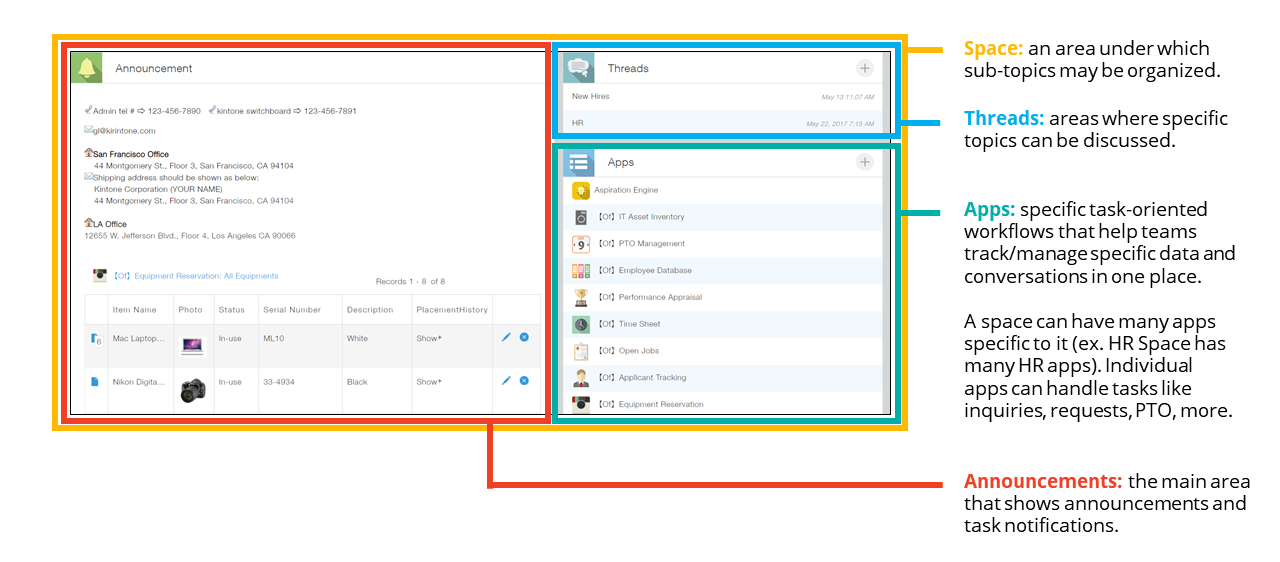Click the Apps list icon
The width and height of the screenshot is (1280, 562).
(579, 162)
